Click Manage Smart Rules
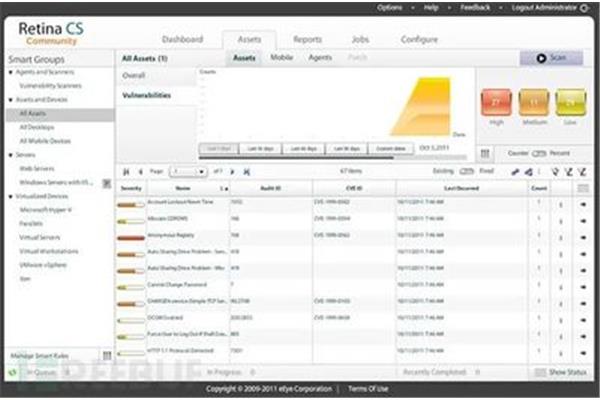Viewport: 600px width, 400px height. (x=40, y=356)
